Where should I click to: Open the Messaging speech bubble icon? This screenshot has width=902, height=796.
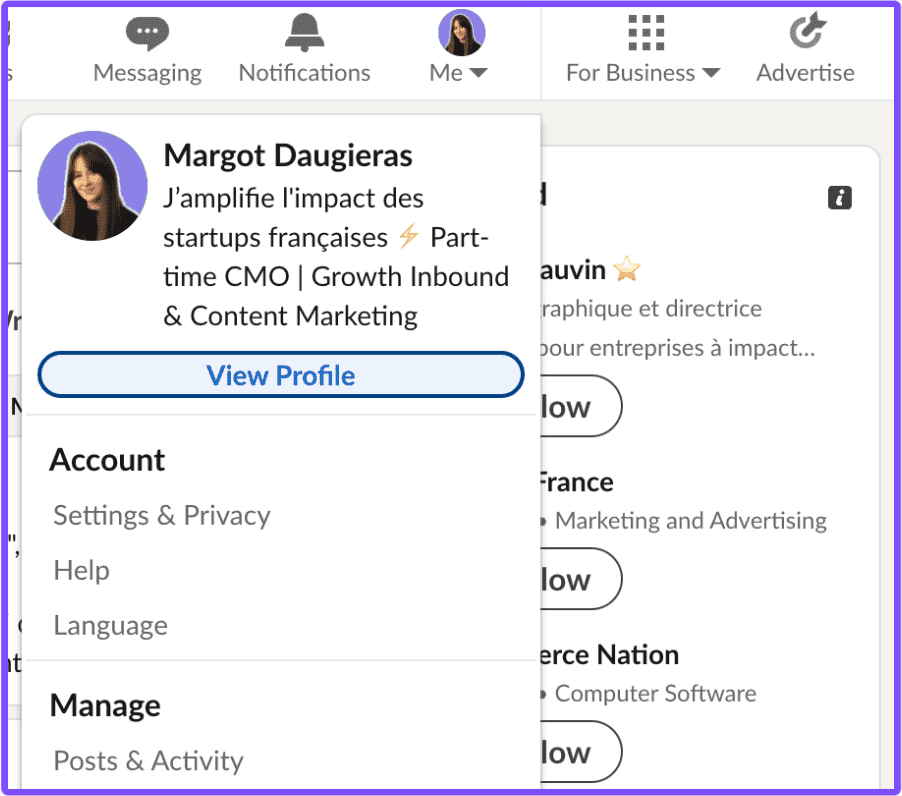point(147,33)
